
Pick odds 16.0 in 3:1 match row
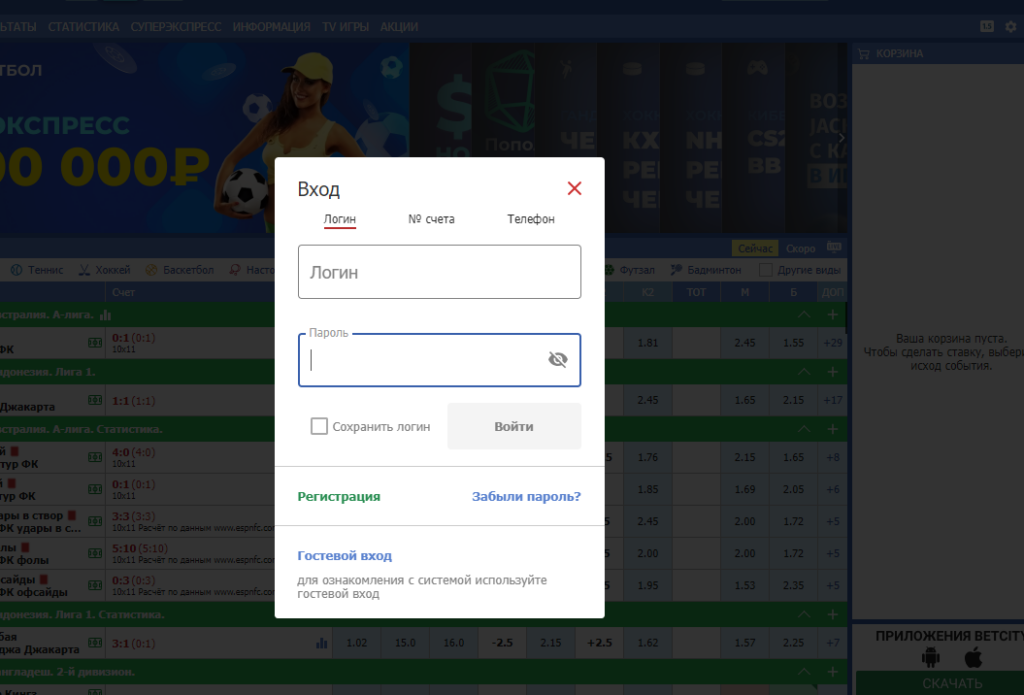click(x=454, y=643)
